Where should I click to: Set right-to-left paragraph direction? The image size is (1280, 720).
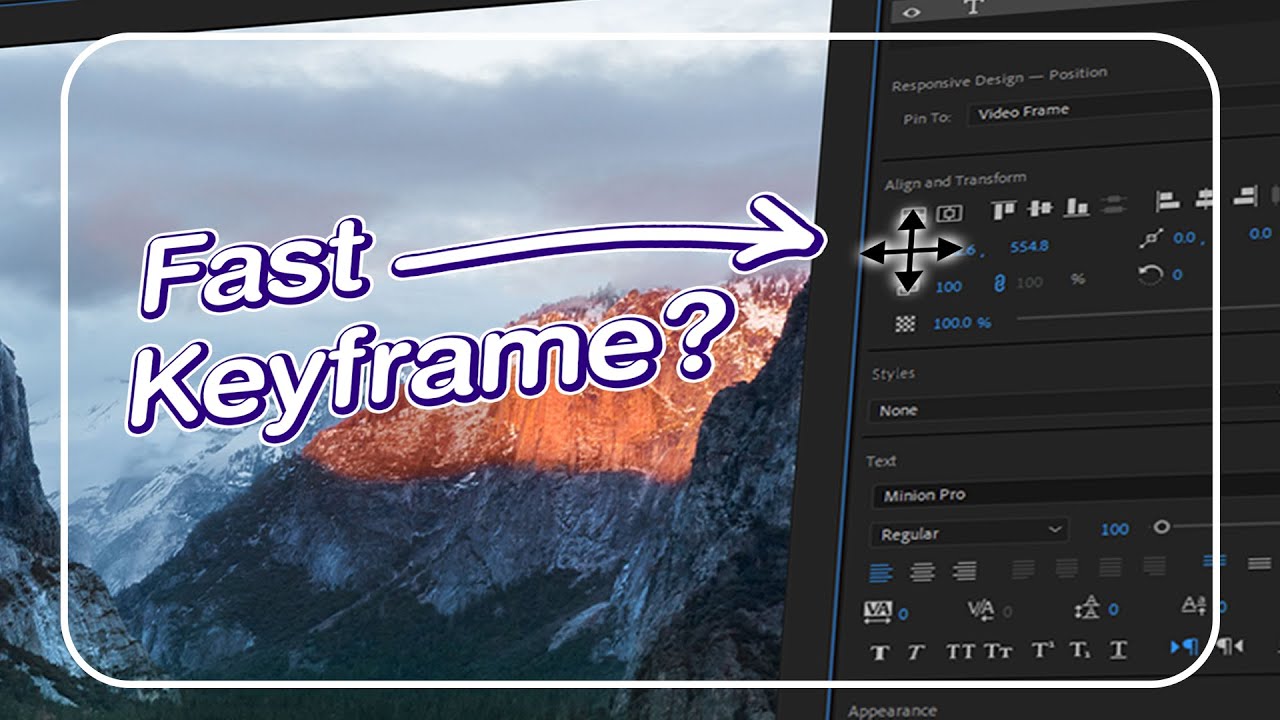[x=1230, y=646]
